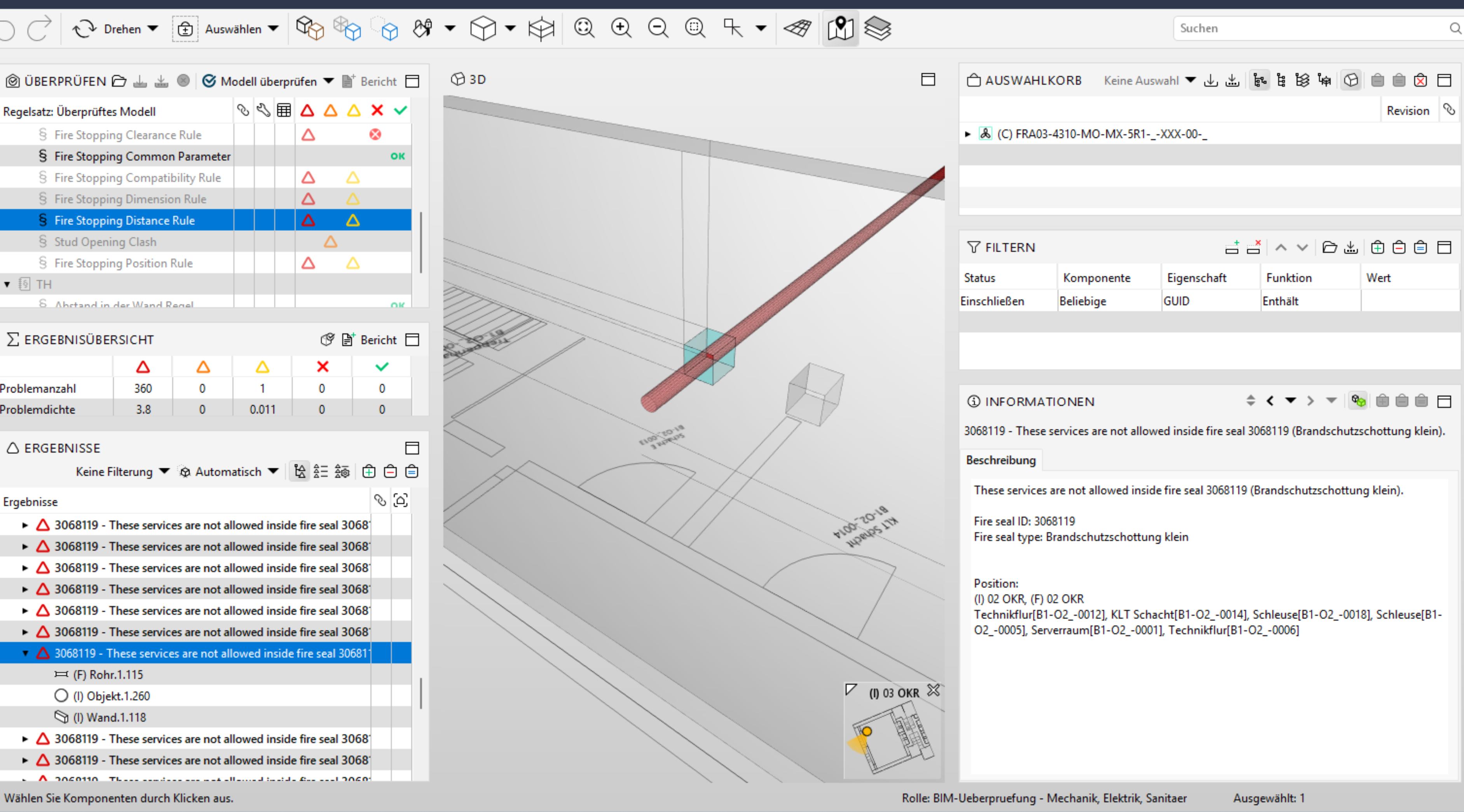
Task: Click the red X rejected column header icon
Action: 377,110
